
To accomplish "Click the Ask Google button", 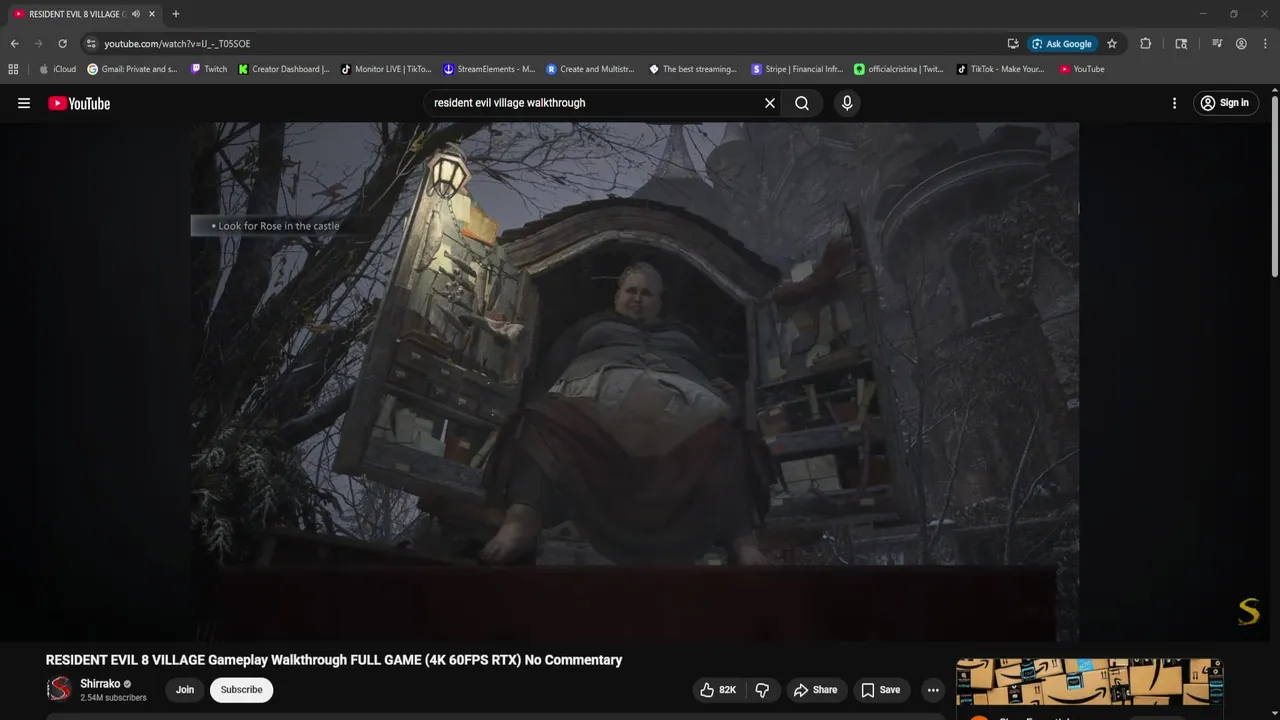I will click(x=1062, y=44).
